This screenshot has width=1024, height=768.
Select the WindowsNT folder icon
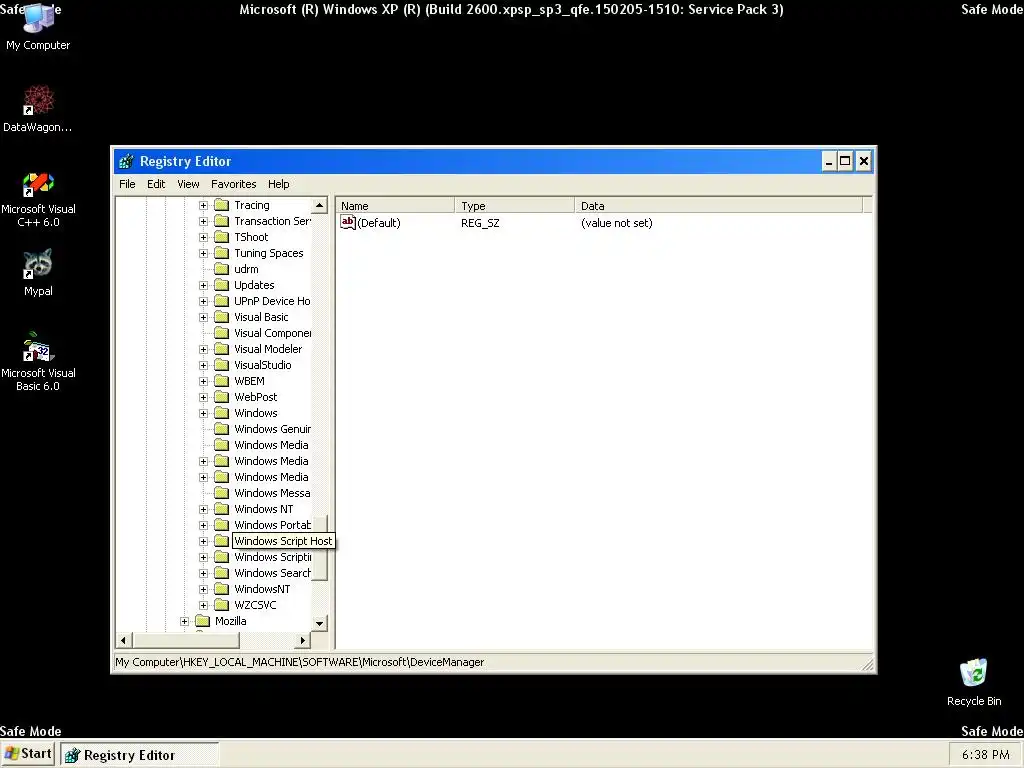[221, 589]
